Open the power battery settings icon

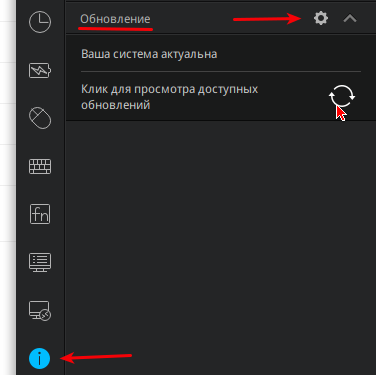pos(40,70)
